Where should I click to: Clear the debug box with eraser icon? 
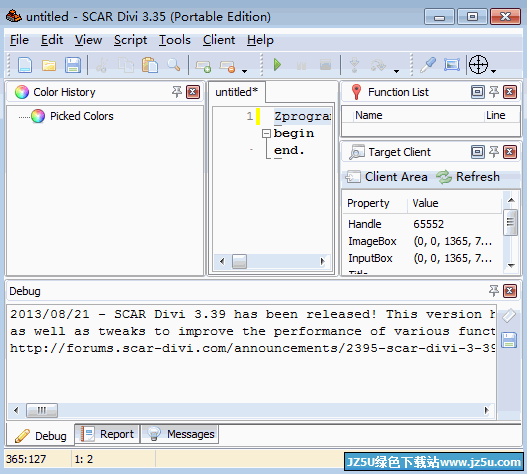pos(509,316)
